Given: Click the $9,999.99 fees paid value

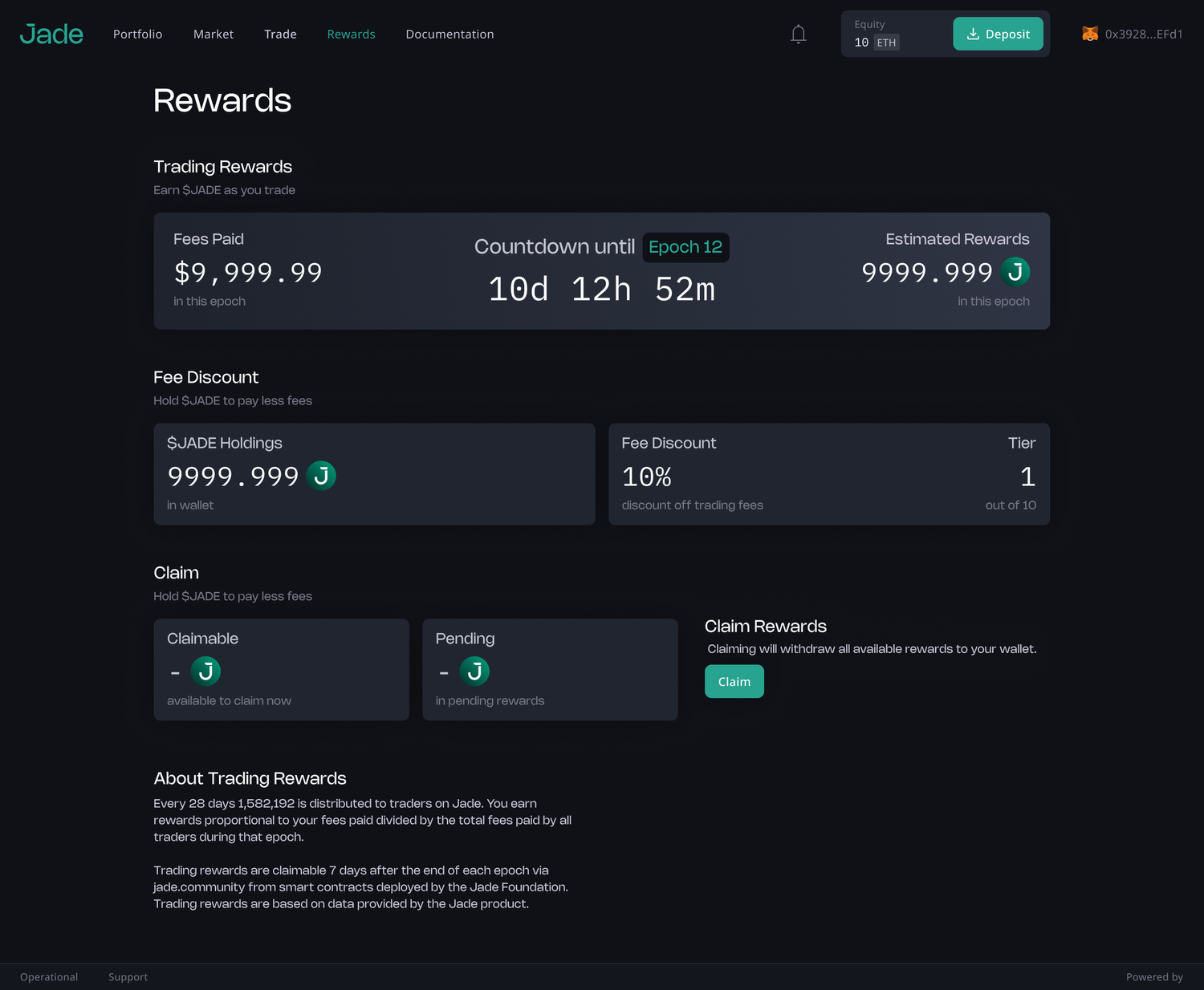Looking at the screenshot, I should (248, 273).
